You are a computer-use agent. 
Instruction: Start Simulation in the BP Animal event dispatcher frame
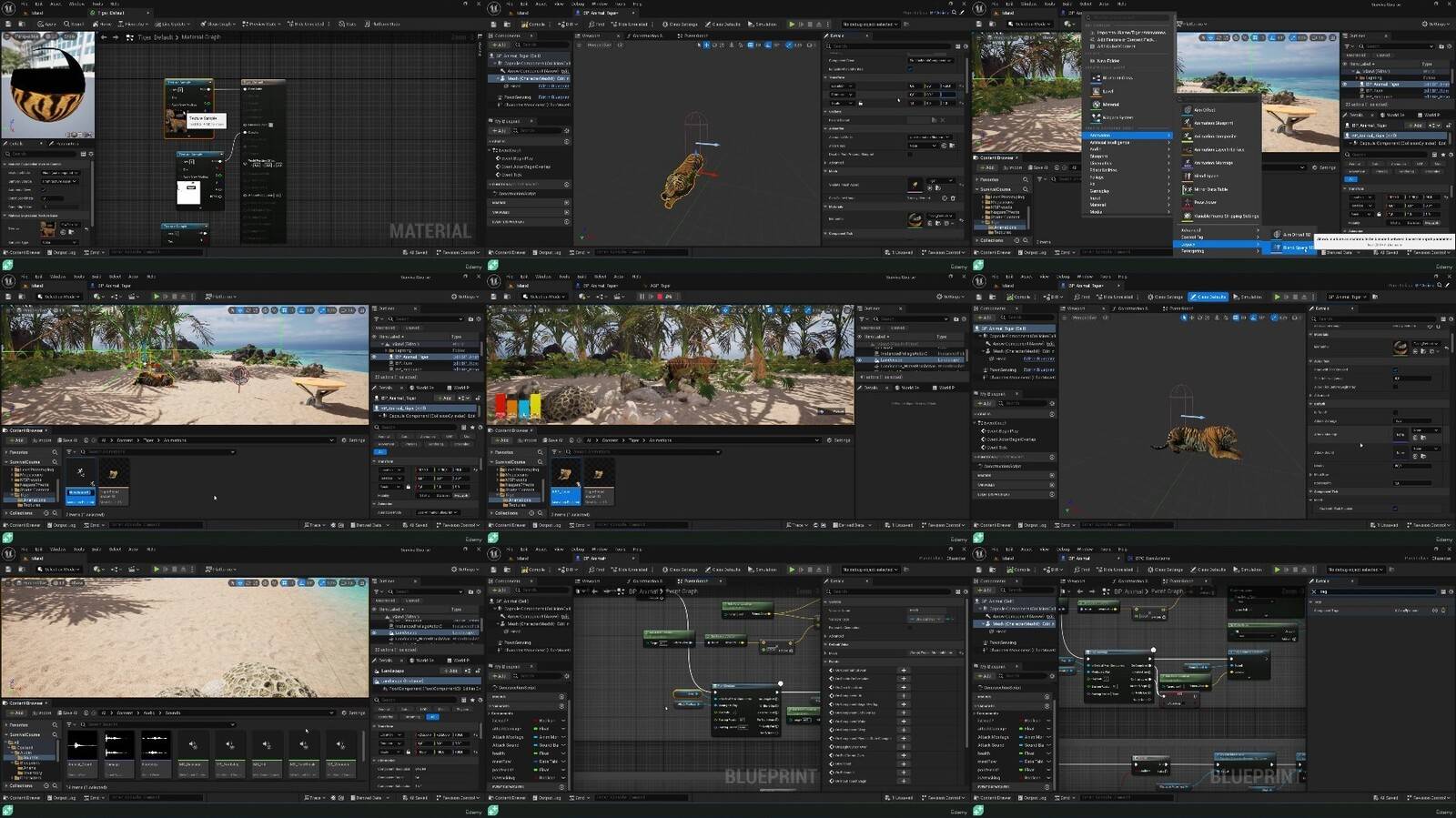[x=762, y=570]
